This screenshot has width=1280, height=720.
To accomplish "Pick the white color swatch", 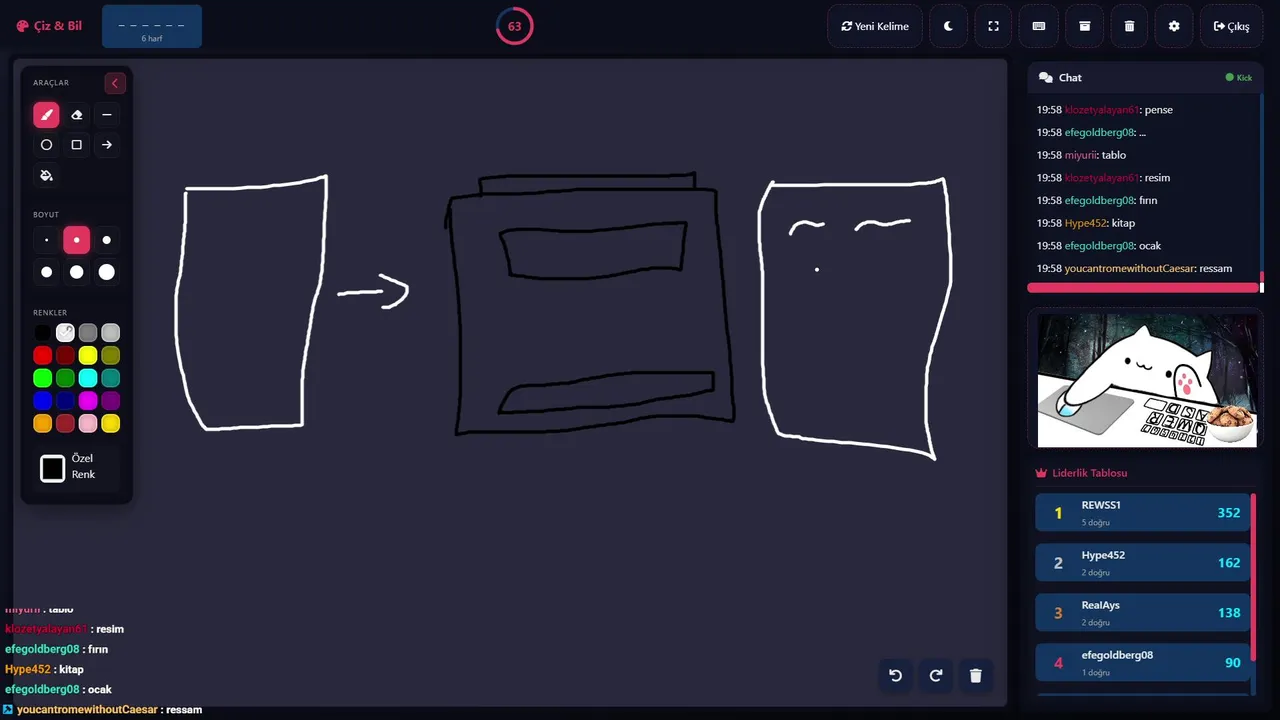I will coord(65,333).
